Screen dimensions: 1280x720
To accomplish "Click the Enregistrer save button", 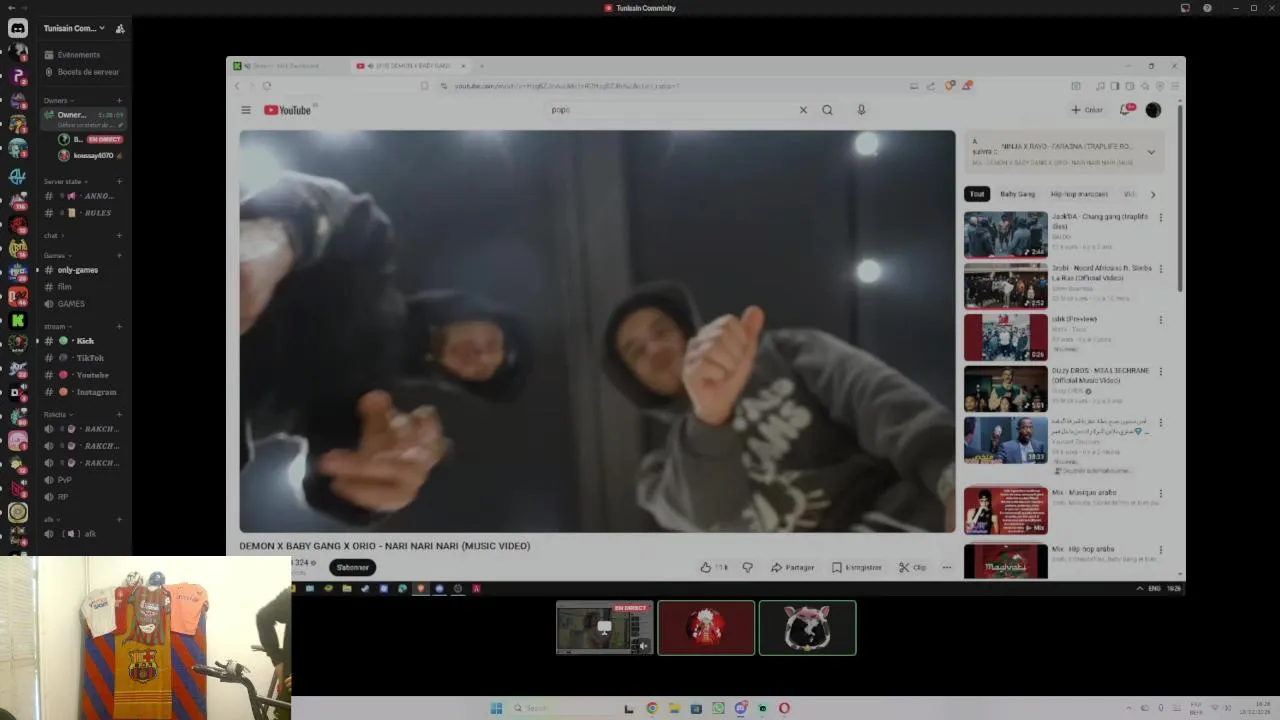I will (857, 567).
